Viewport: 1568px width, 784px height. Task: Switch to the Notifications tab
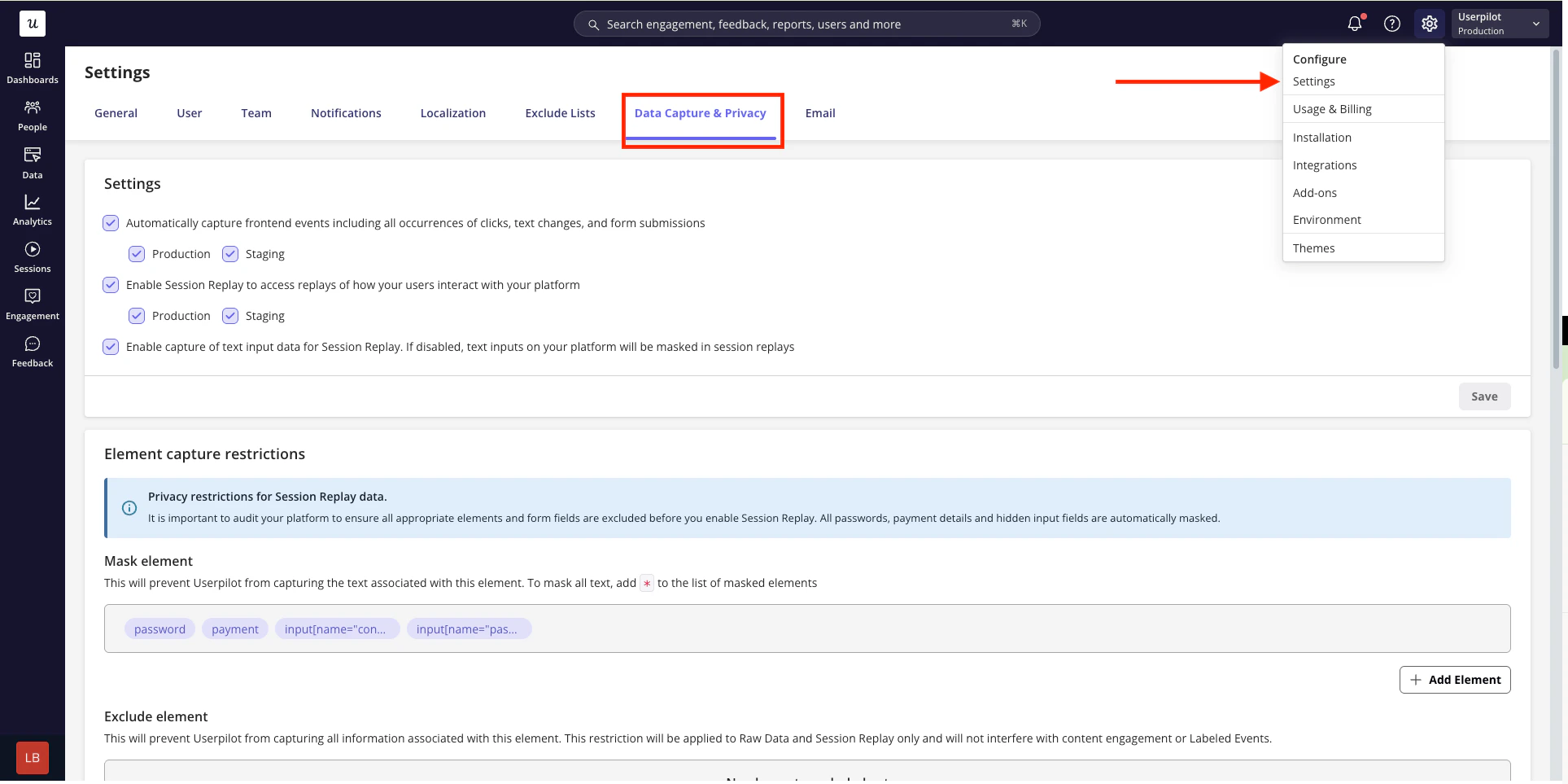(346, 113)
